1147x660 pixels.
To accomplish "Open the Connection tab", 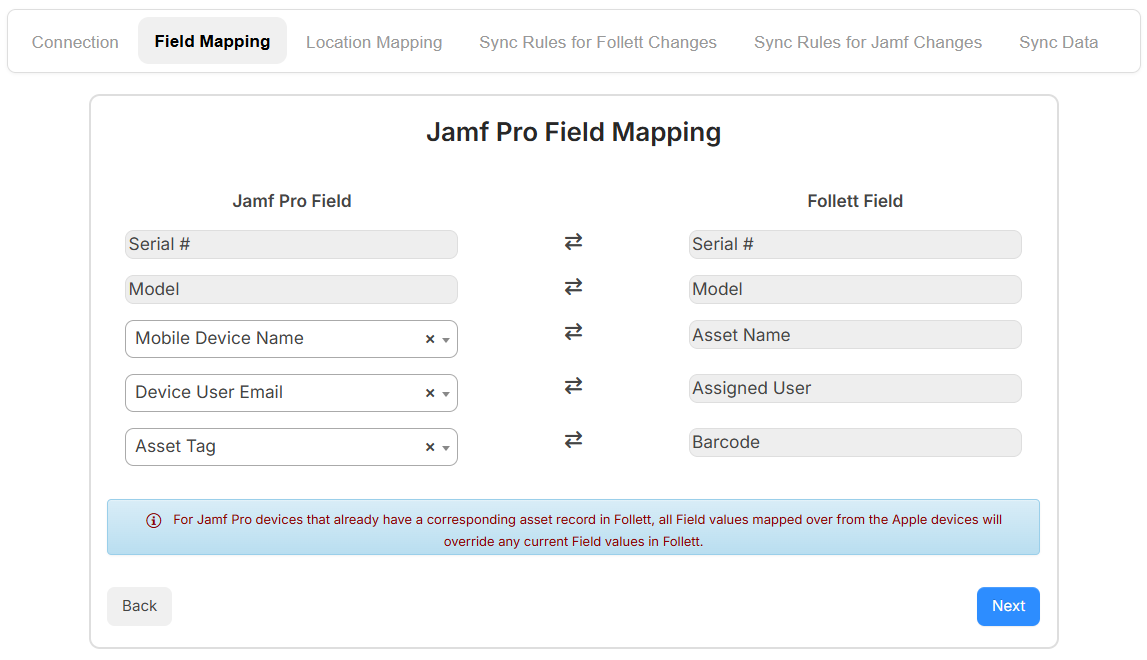I will pyautogui.click(x=75, y=42).
